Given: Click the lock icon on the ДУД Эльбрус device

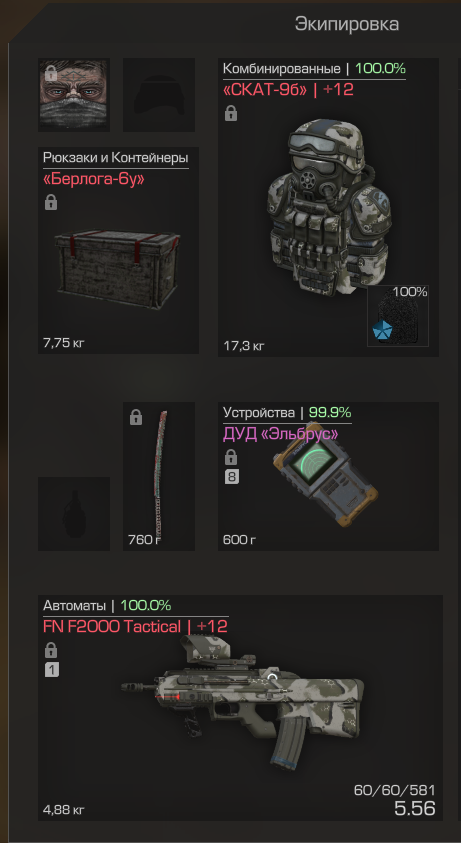Looking at the screenshot, I should (231, 458).
